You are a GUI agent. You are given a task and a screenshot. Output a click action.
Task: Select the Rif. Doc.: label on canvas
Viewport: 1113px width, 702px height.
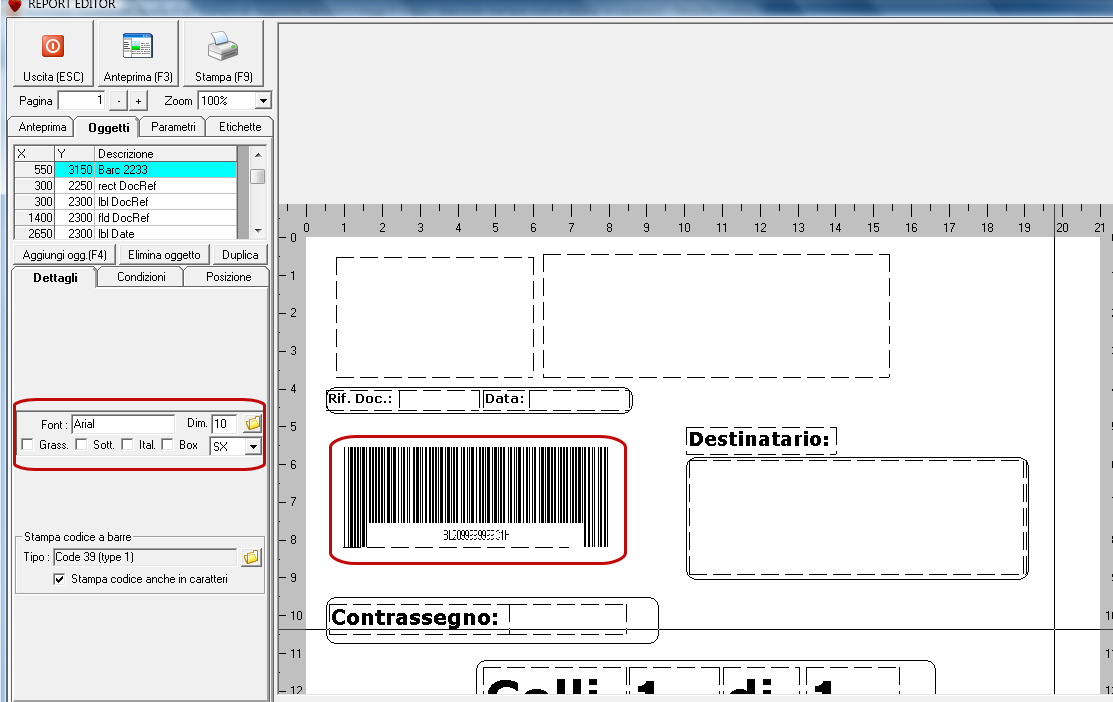(x=360, y=398)
